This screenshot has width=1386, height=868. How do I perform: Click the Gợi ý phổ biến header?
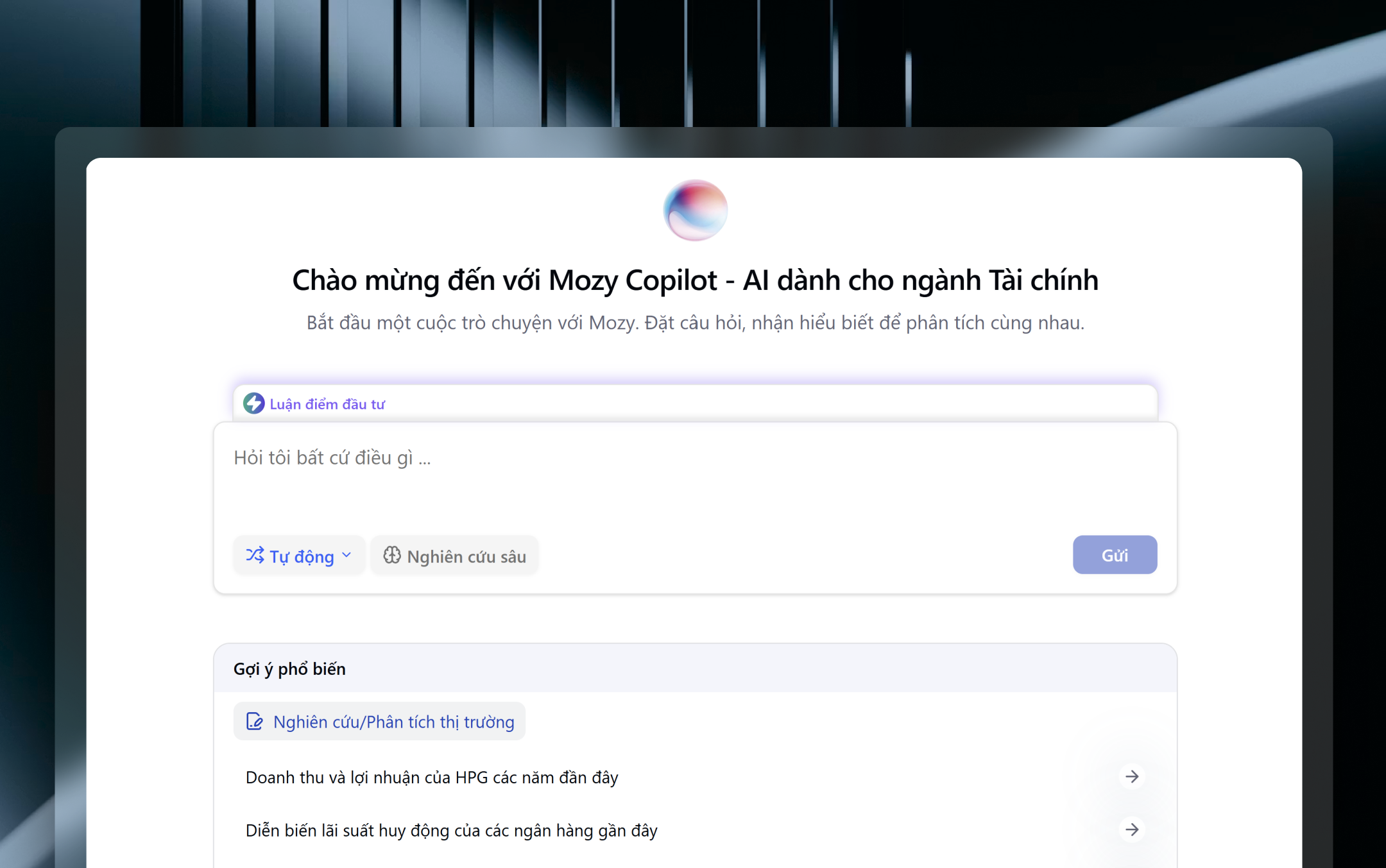pos(289,669)
